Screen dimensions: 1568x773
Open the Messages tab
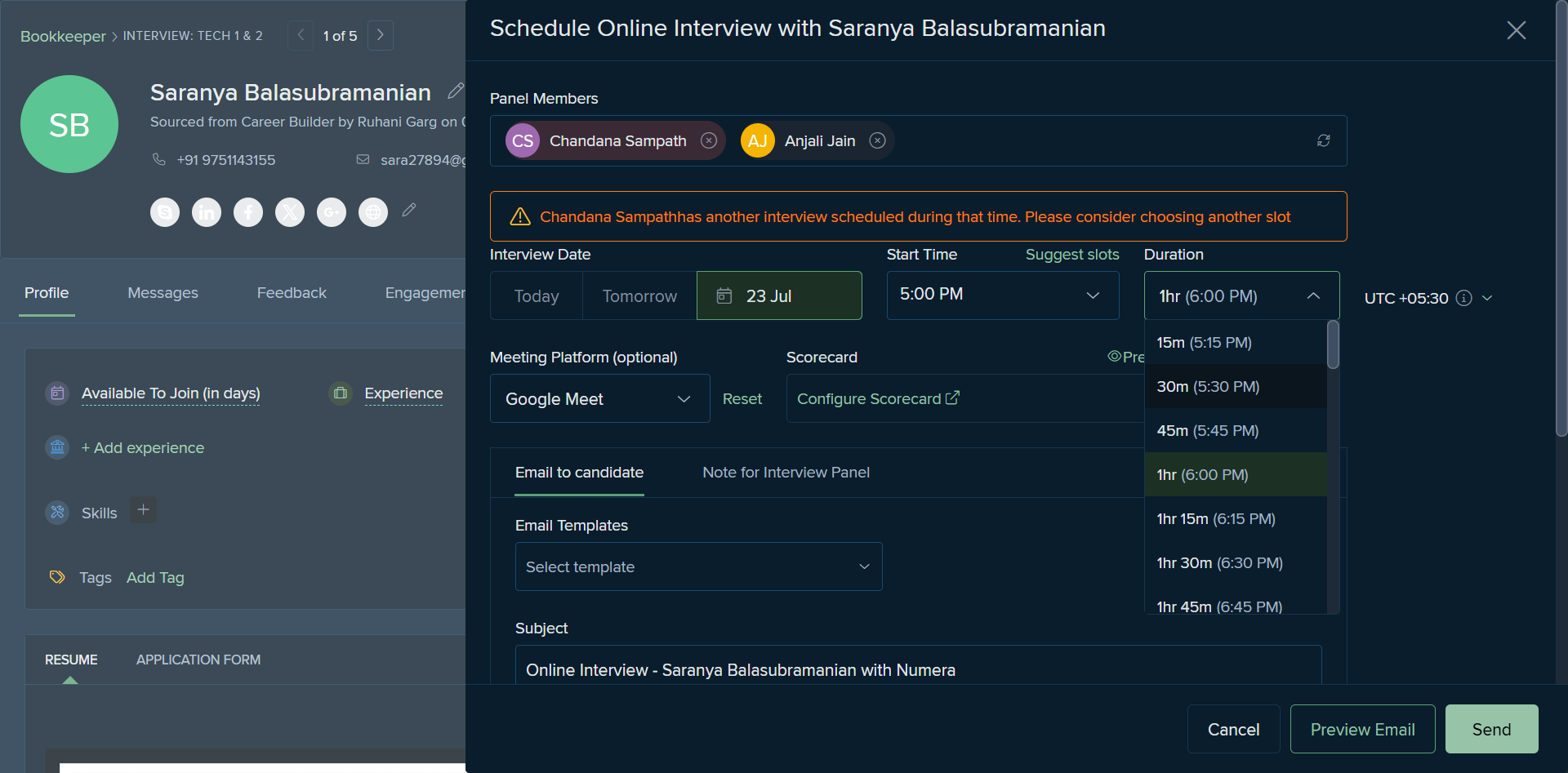(163, 293)
